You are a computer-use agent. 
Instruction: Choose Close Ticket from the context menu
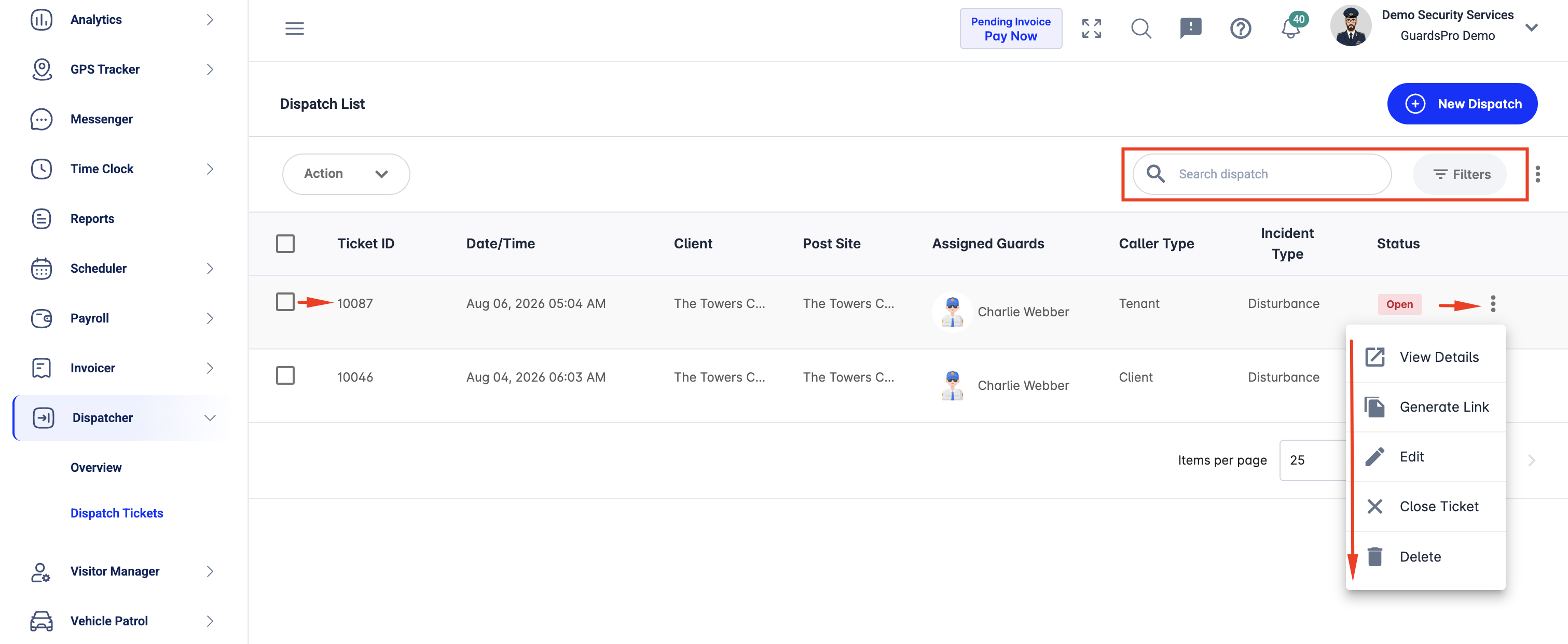click(1425, 507)
